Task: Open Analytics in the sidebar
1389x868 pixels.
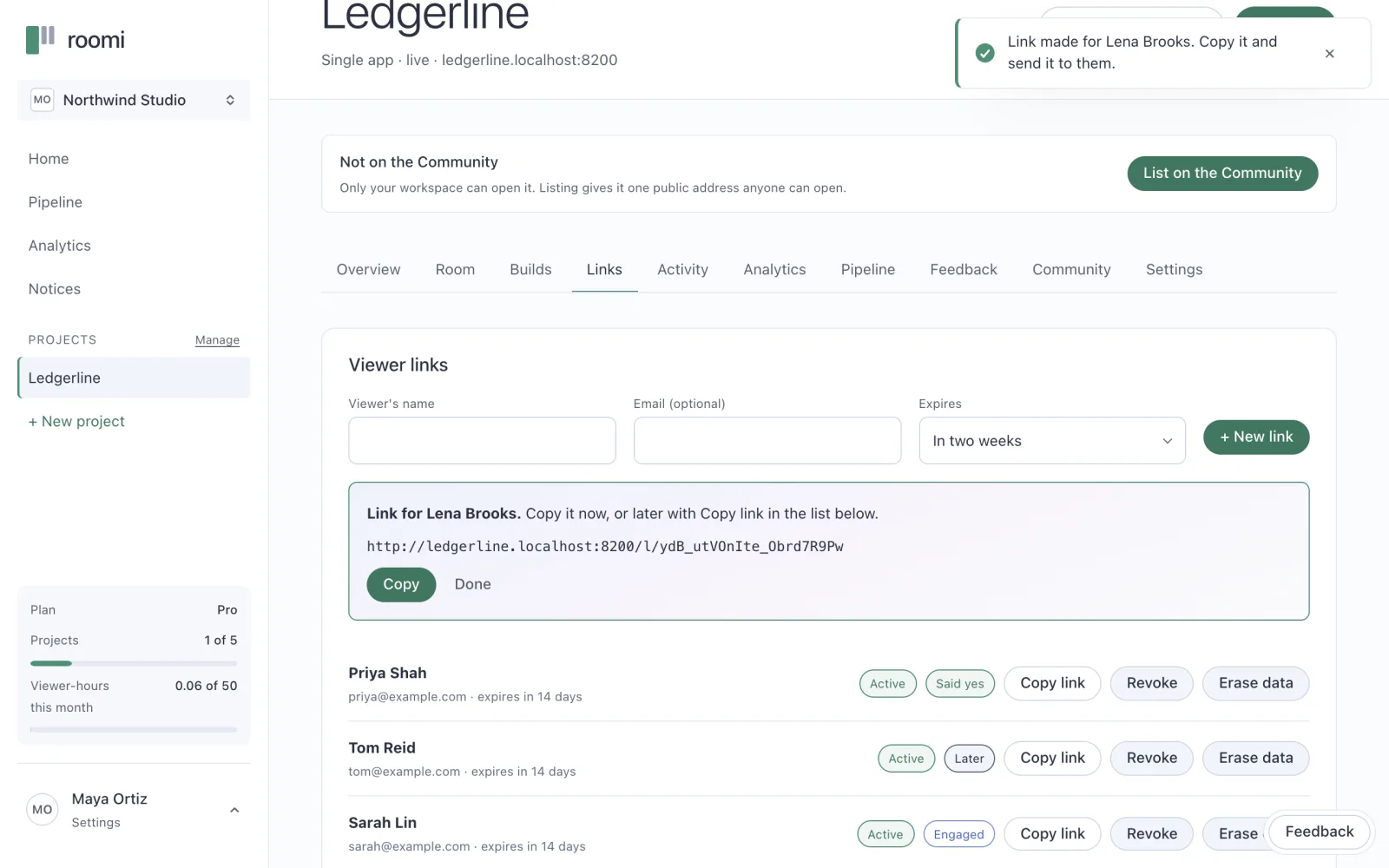Action: click(59, 246)
